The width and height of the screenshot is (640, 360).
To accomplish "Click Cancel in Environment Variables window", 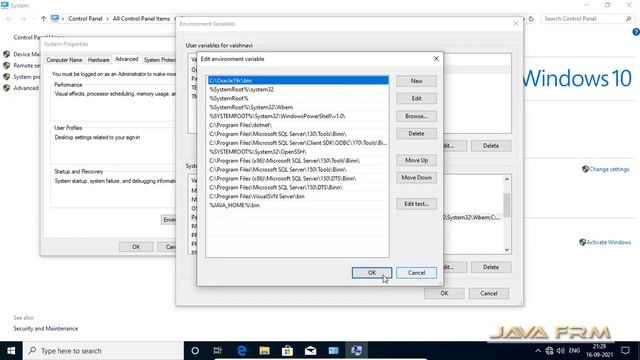I will click(489, 293).
